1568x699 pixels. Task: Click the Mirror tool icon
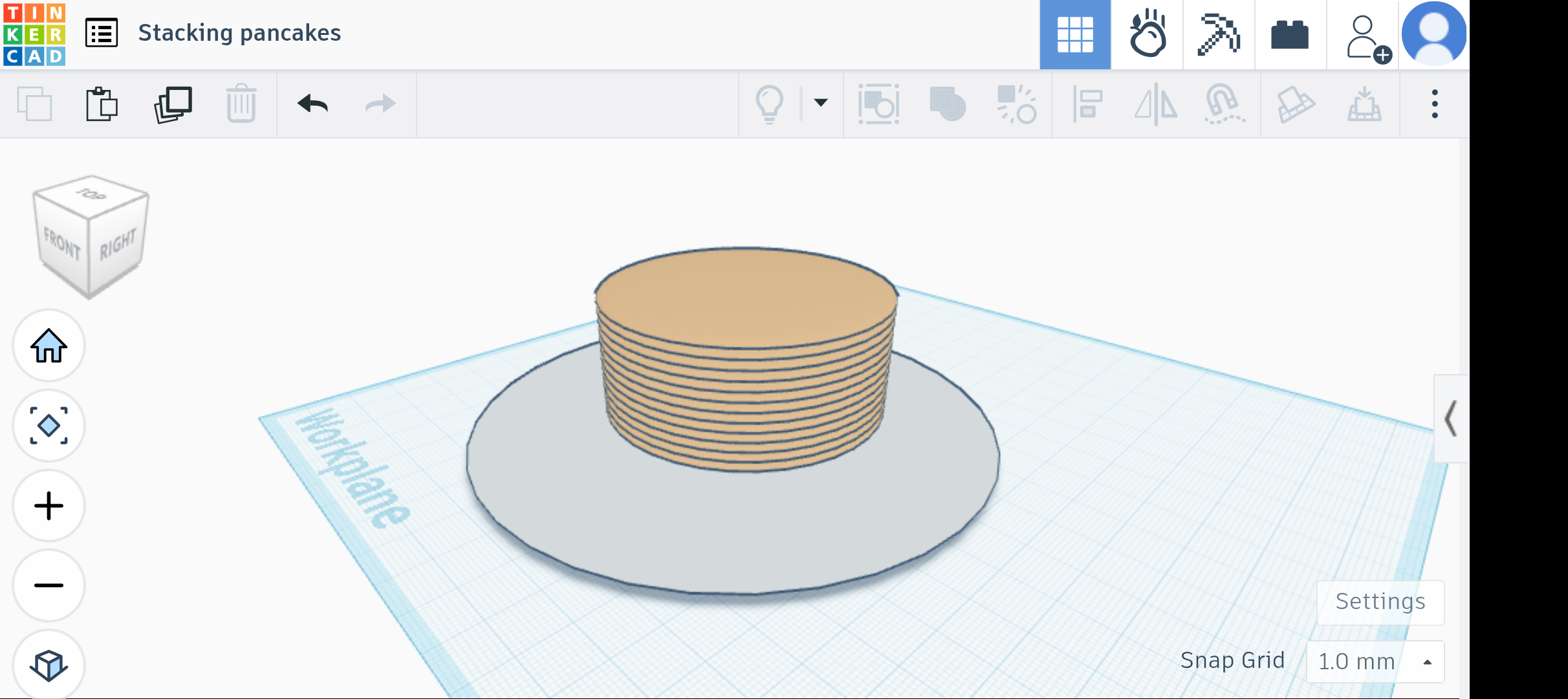tap(1156, 104)
